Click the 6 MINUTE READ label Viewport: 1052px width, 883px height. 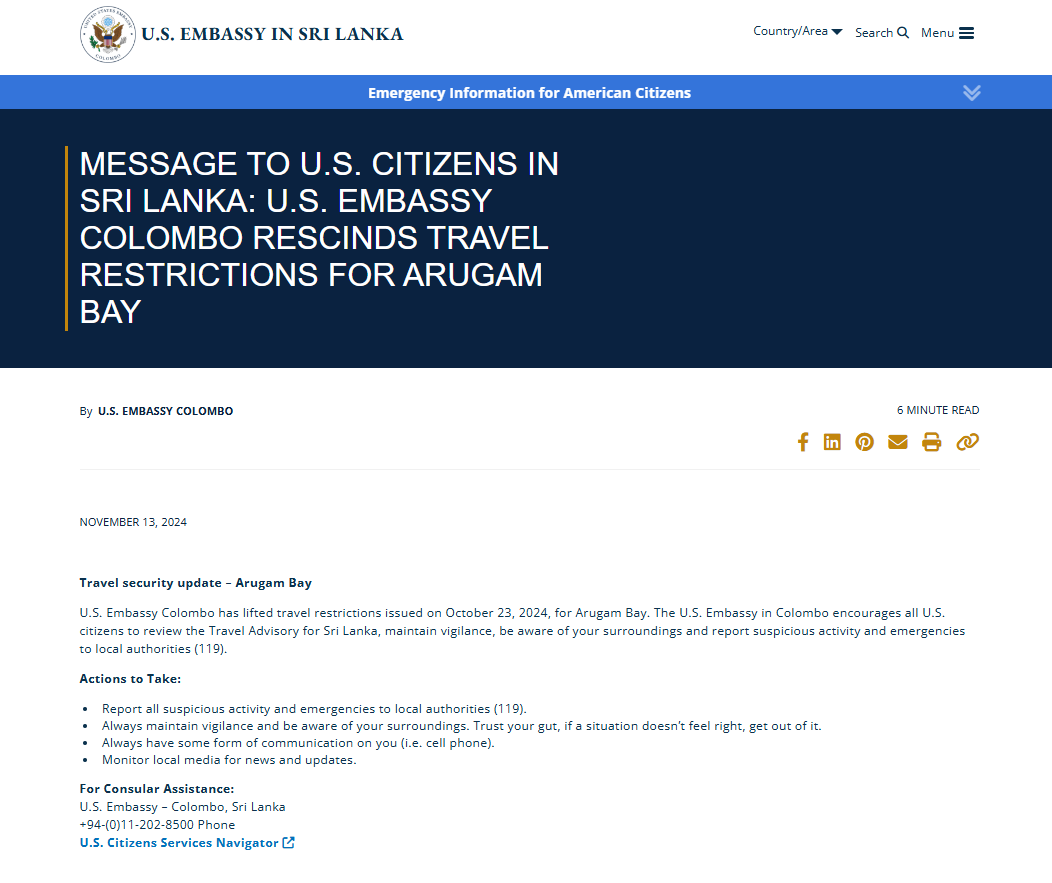[938, 410]
